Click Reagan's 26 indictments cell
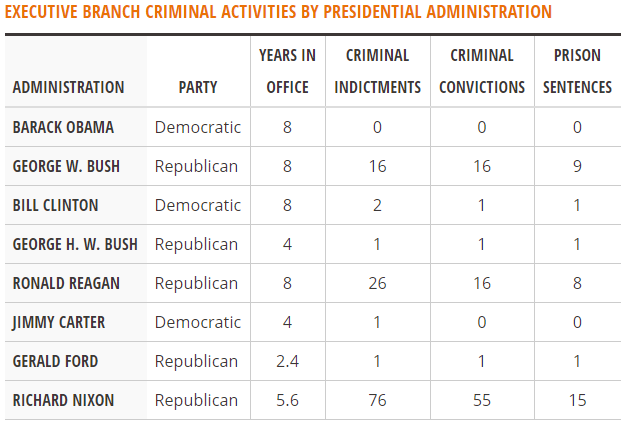Screen dimensions: 622x426 point(378,283)
